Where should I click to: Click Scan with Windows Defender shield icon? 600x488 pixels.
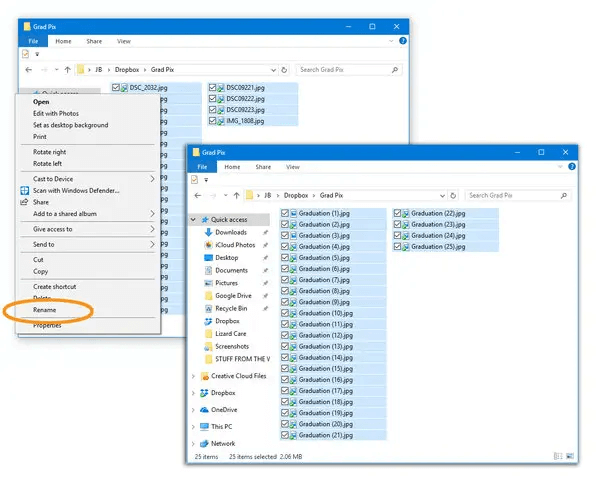coord(24,190)
